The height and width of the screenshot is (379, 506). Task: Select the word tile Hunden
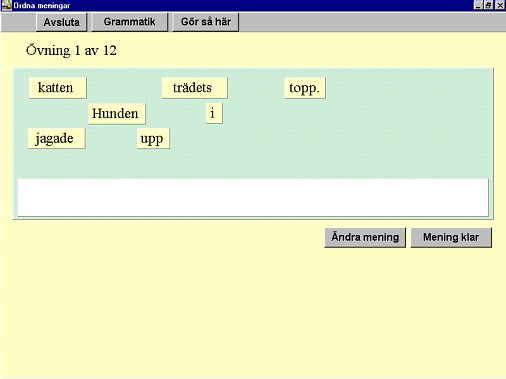[117, 114]
